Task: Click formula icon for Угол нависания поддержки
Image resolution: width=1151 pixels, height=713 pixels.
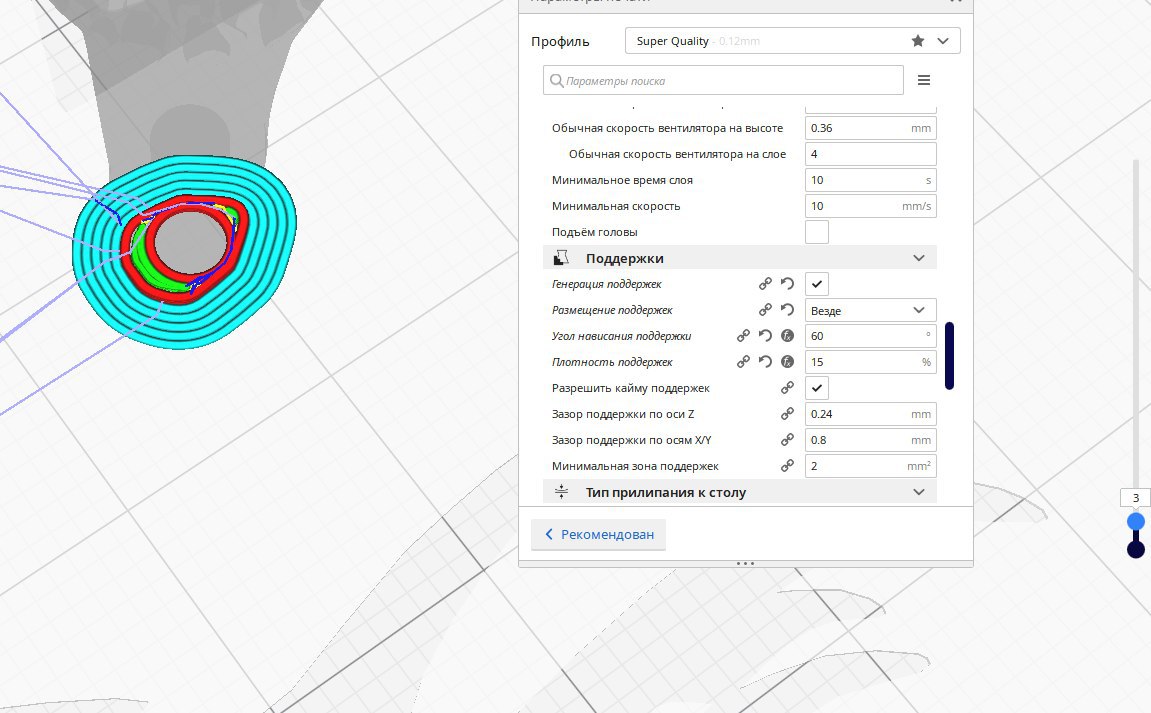Action: 787,336
